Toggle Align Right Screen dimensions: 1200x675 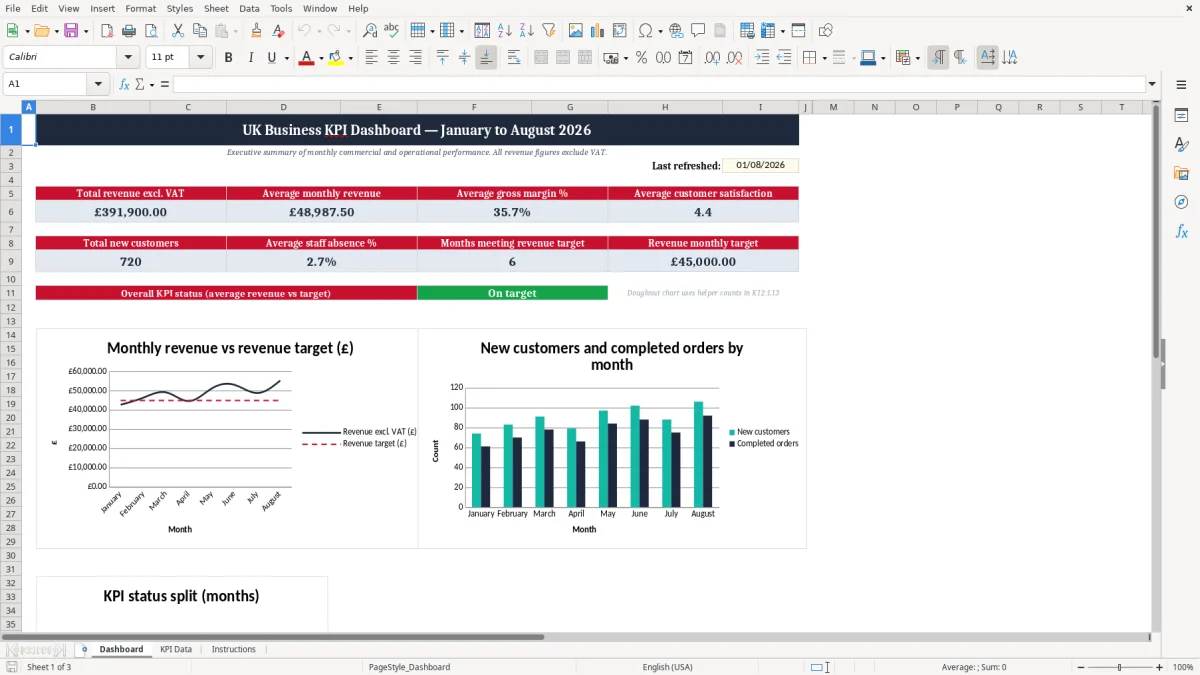[415, 58]
